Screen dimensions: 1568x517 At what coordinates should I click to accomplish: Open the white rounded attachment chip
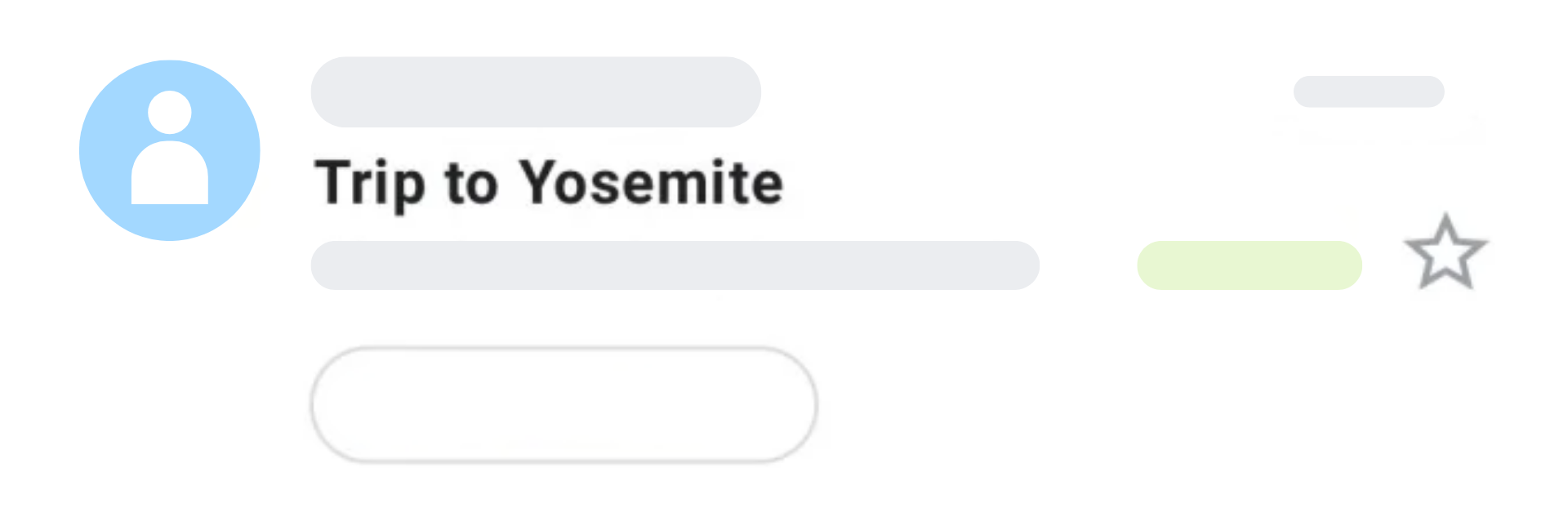[x=563, y=404]
